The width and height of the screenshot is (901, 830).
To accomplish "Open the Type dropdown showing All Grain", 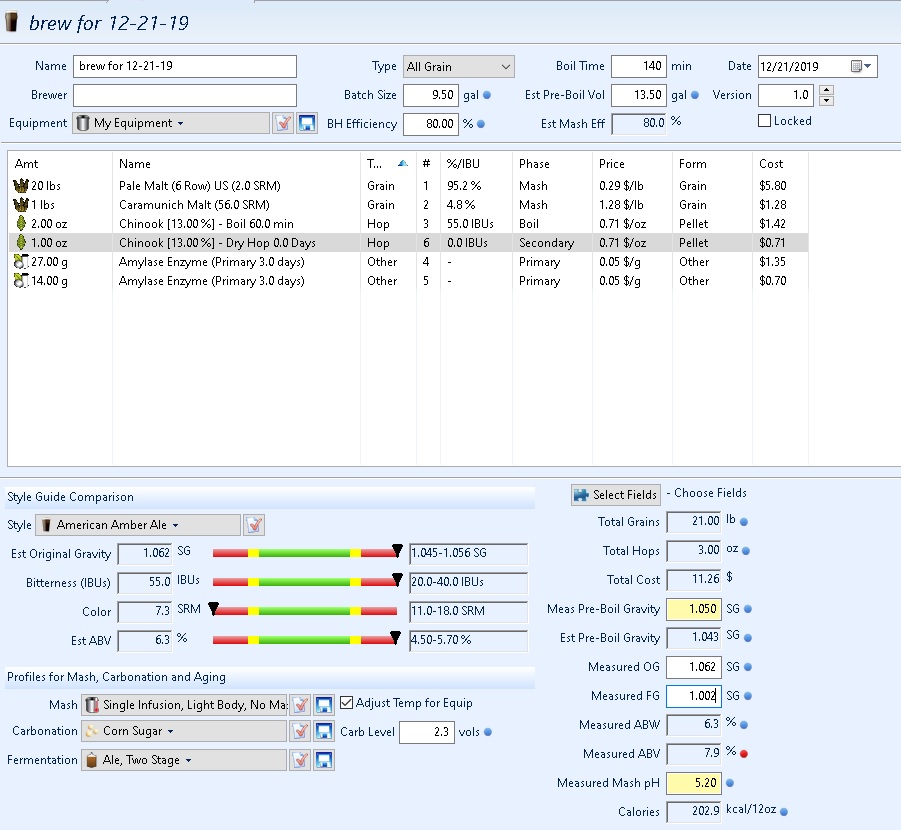I will pos(459,67).
